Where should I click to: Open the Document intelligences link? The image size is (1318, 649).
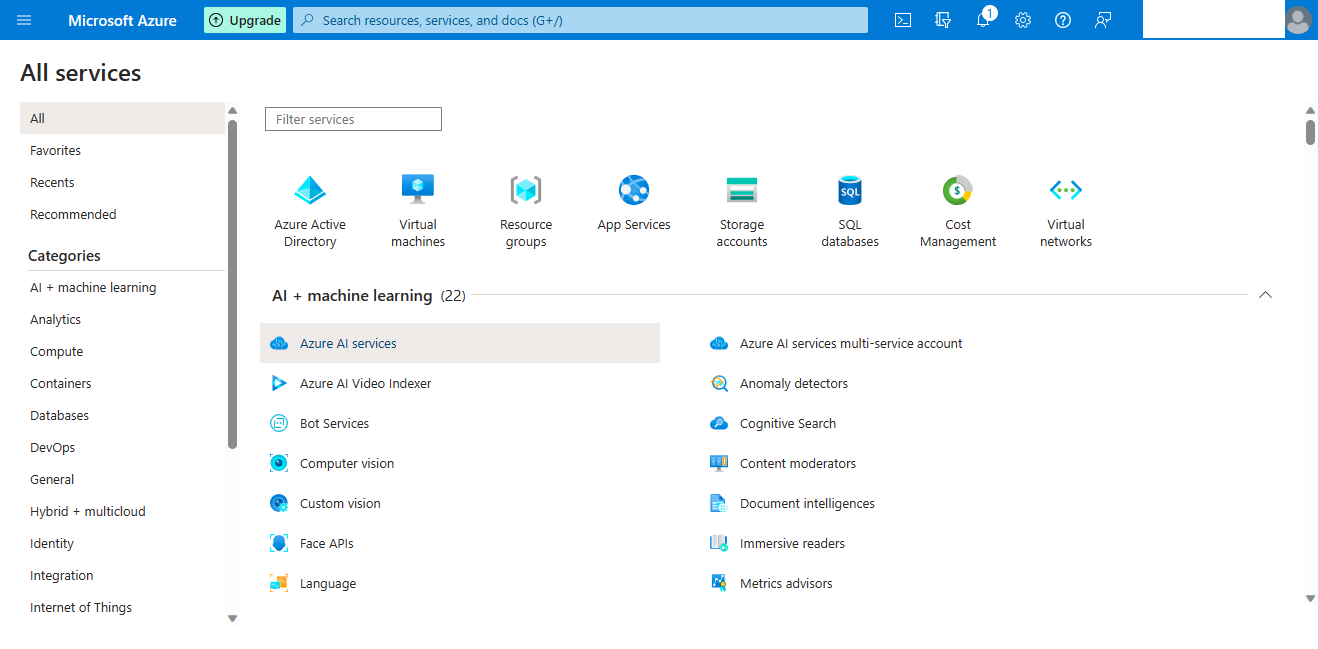coord(807,503)
